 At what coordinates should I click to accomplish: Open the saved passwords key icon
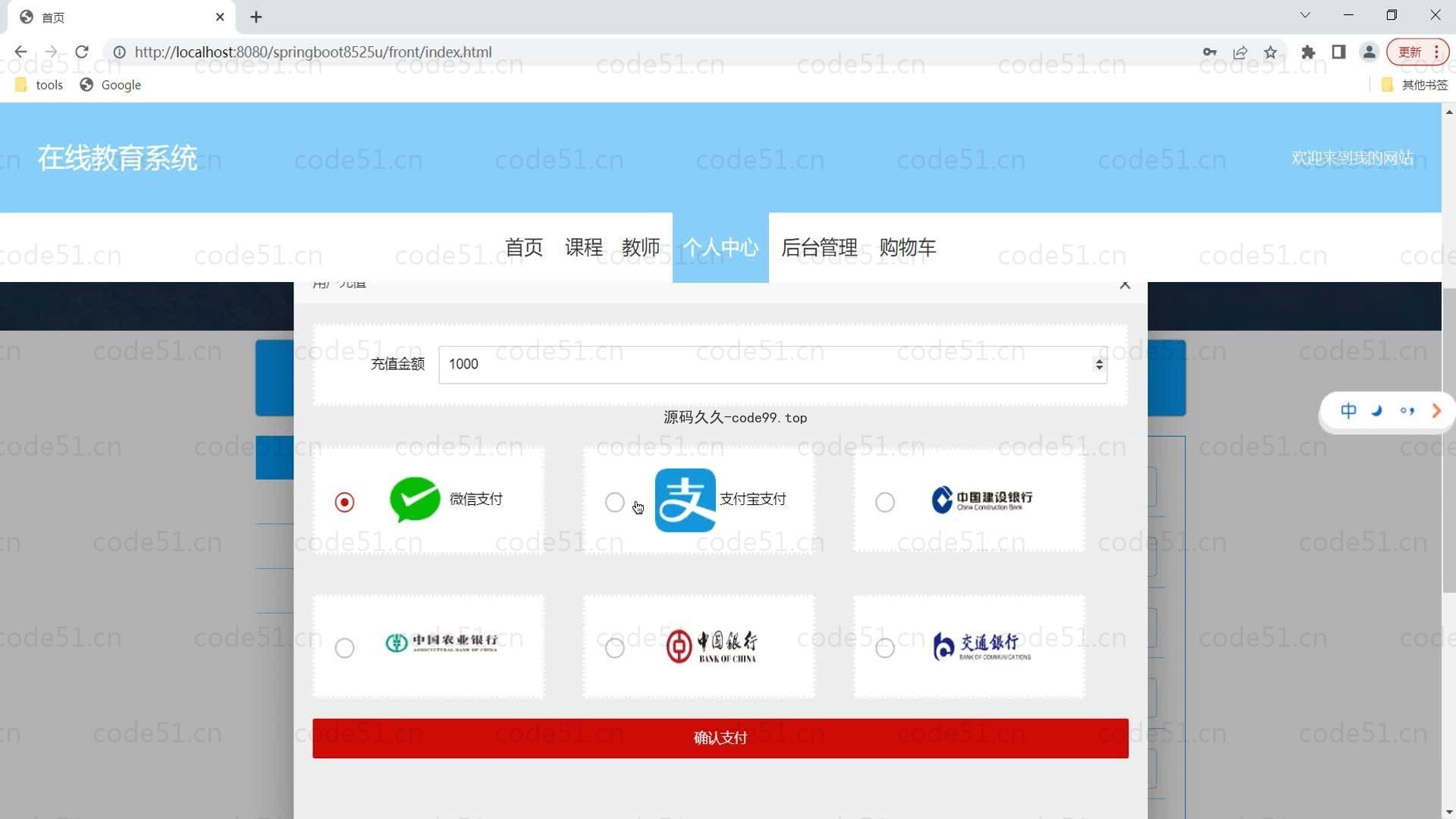(x=1210, y=52)
